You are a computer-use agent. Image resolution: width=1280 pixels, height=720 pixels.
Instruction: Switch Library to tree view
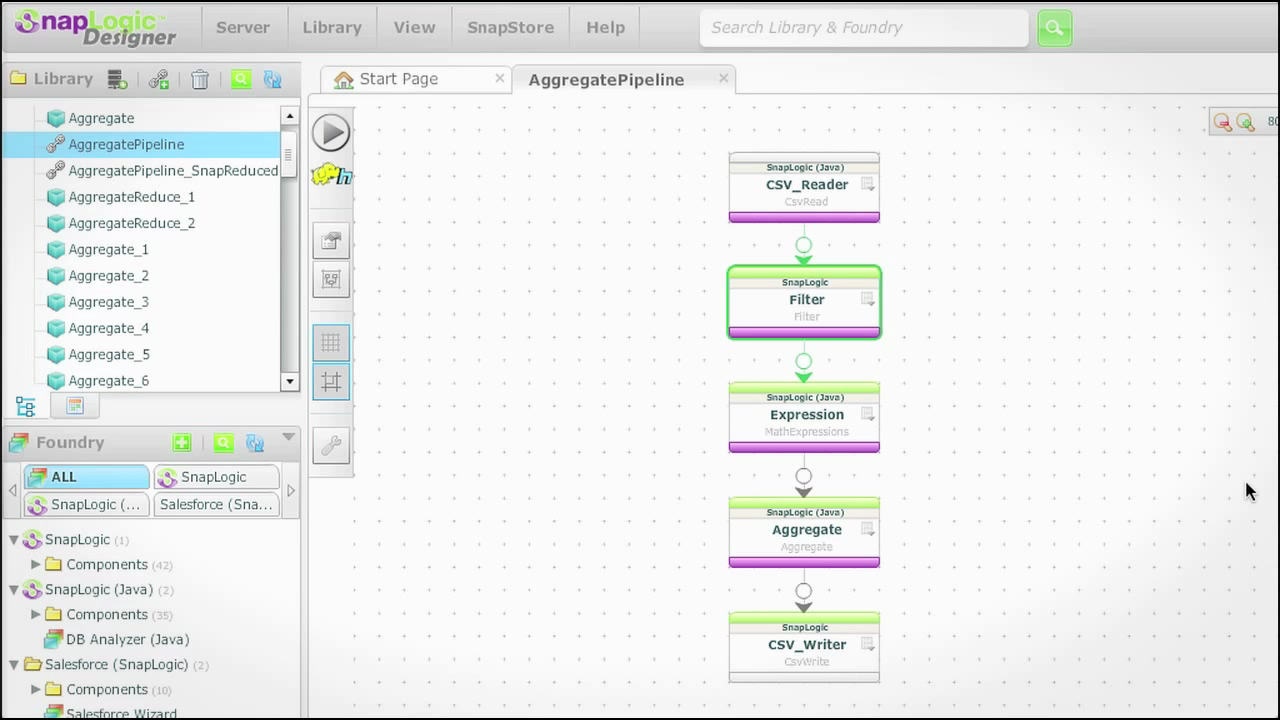click(x=26, y=406)
